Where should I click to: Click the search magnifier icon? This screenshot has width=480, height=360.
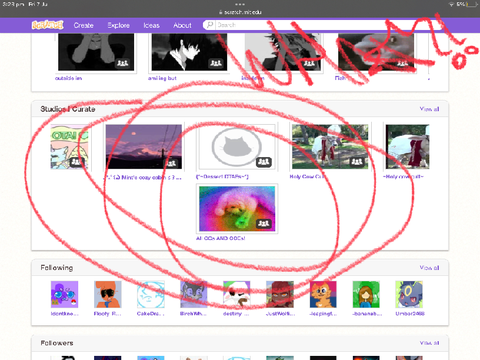click(210, 25)
